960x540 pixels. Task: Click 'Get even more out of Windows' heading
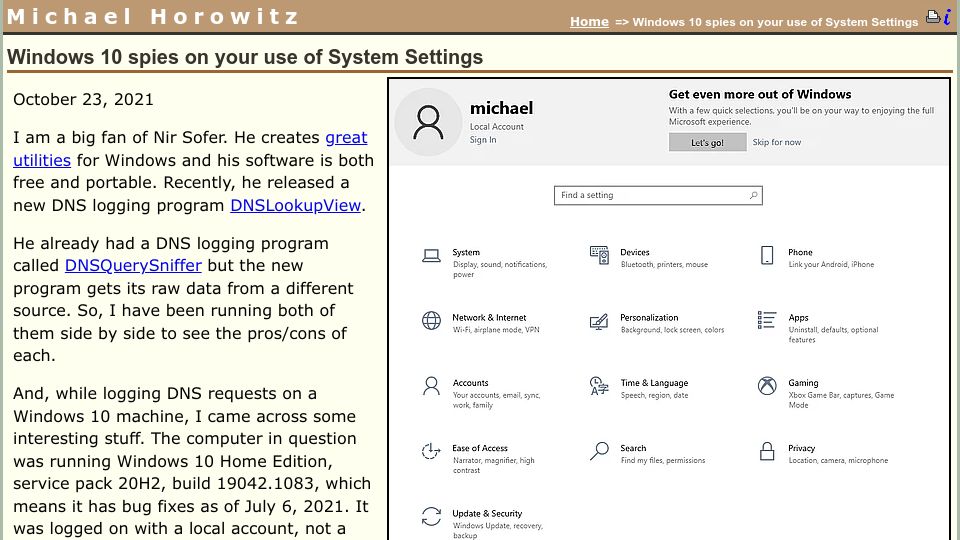(x=760, y=94)
